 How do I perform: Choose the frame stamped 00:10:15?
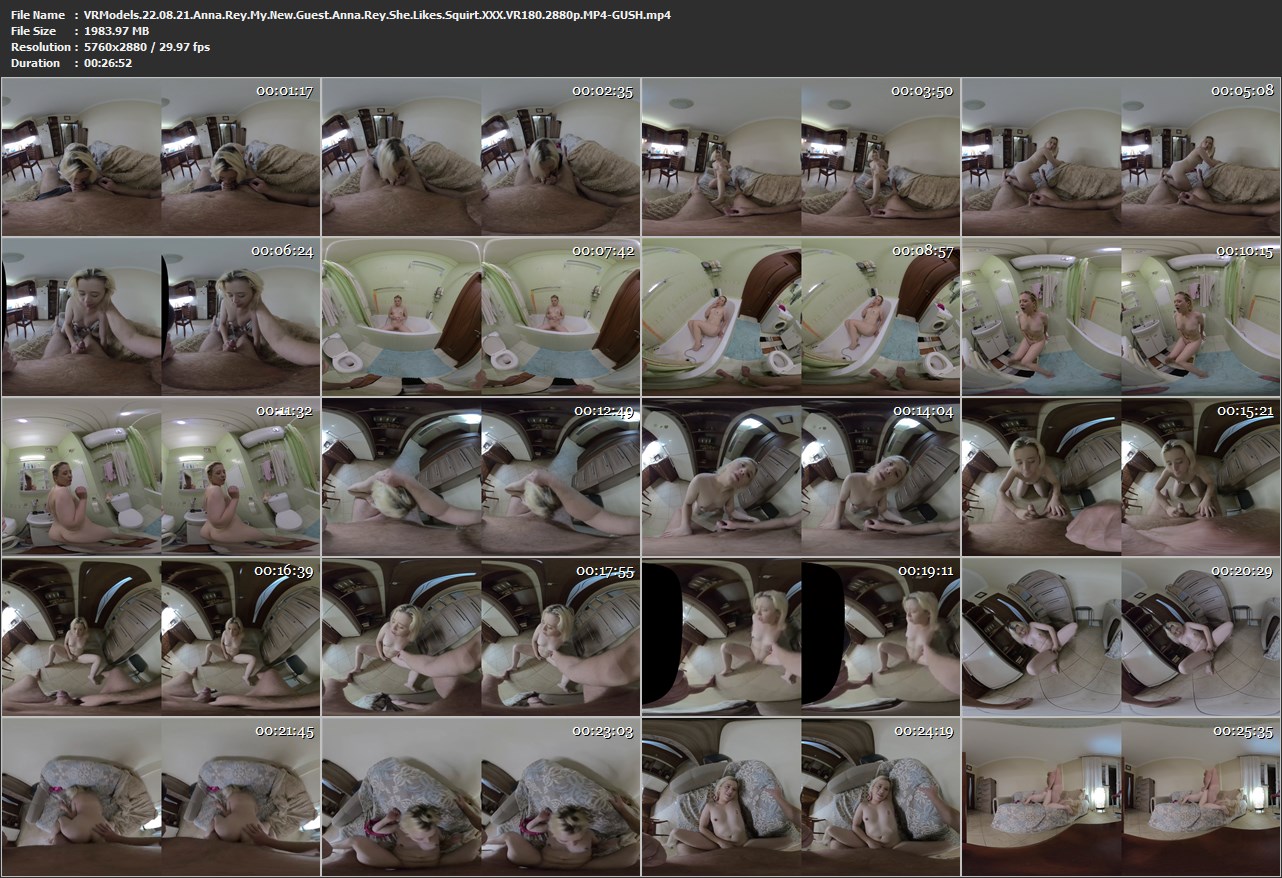[1121, 317]
